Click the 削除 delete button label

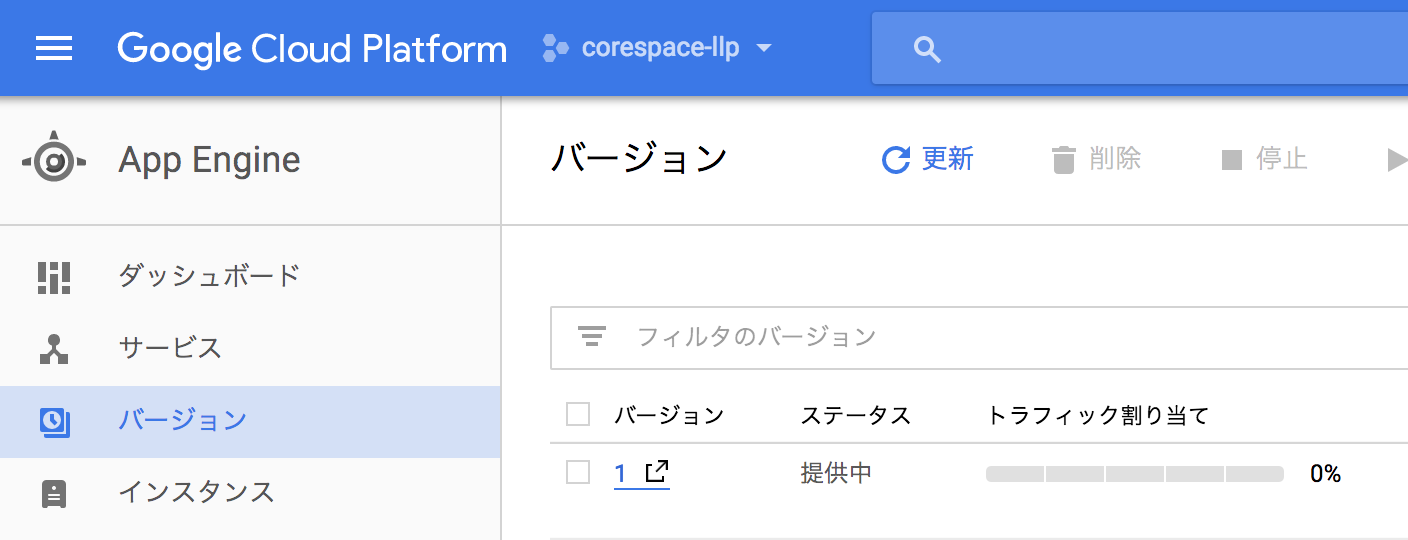tap(1115, 159)
